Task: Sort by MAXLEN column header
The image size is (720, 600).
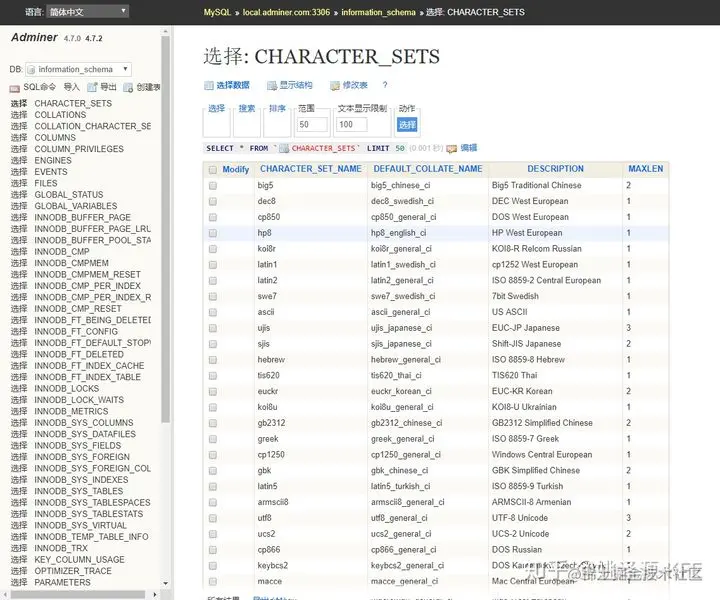Action: 646,169
